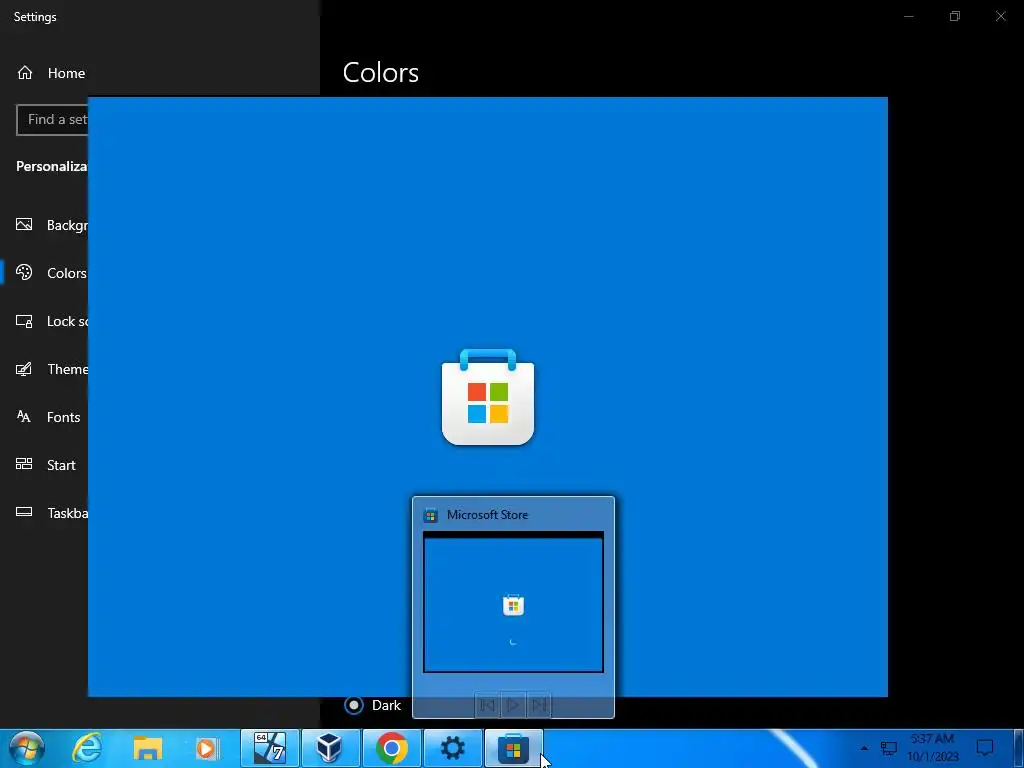1024x768 pixels.
Task: Open Action Center notifications icon
Action: click(985, 748)
